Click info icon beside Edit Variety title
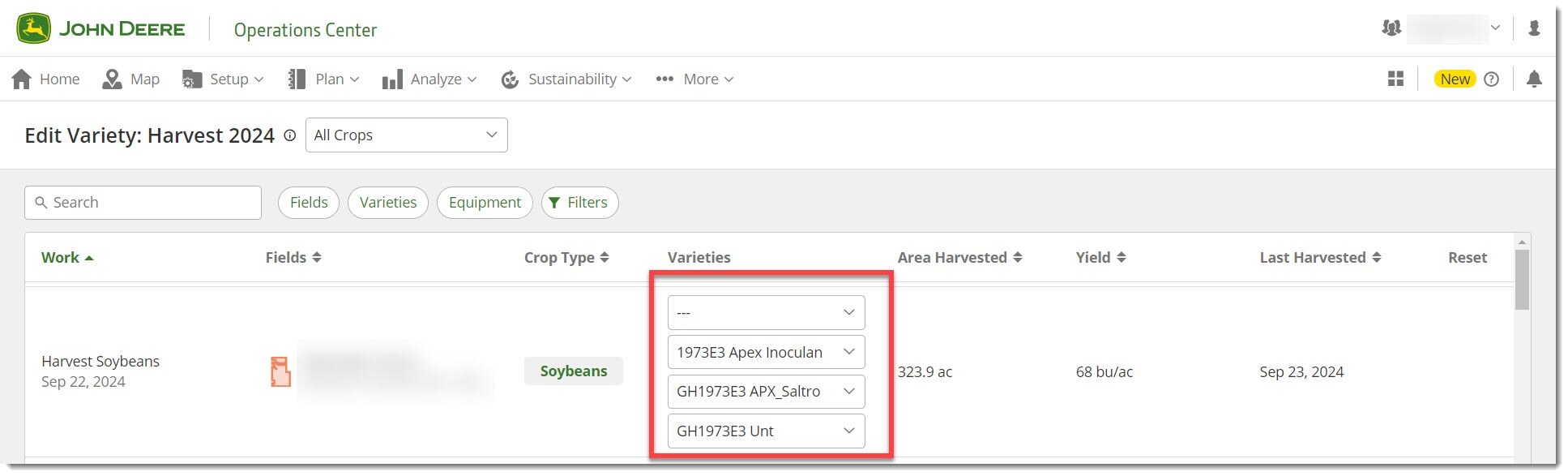The image size is (1568, 476). click(290, 136)
